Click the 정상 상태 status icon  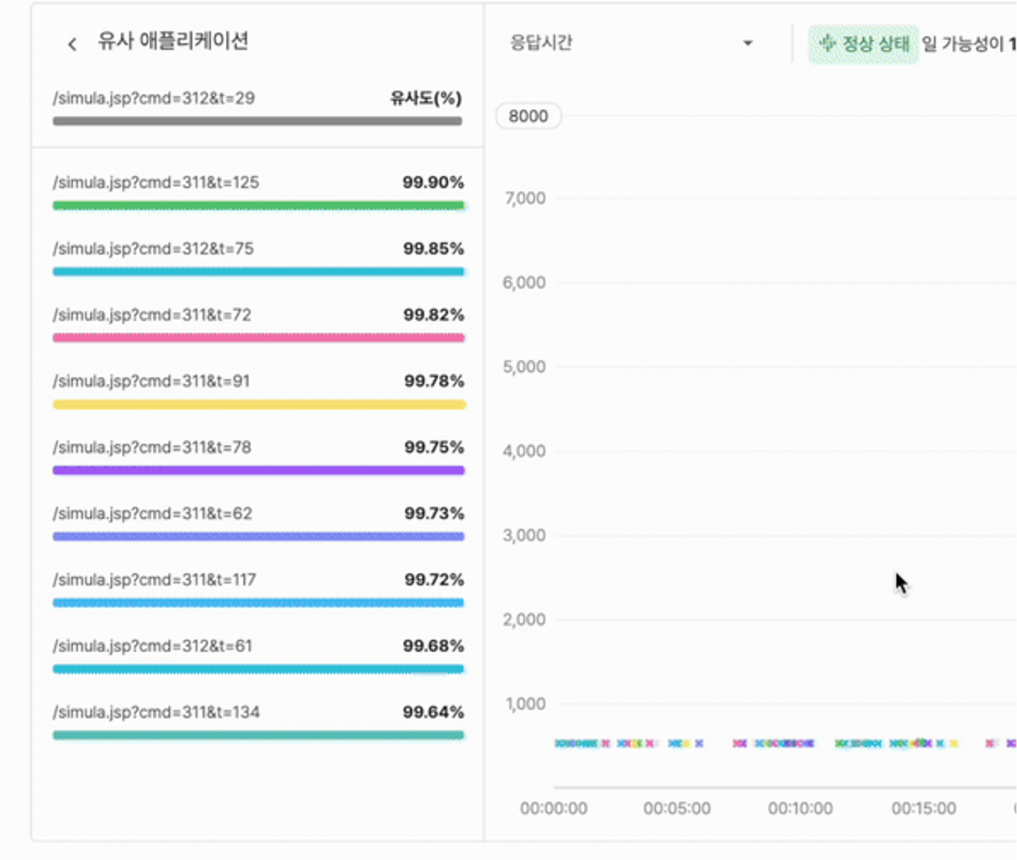click(x=827, y=44)
